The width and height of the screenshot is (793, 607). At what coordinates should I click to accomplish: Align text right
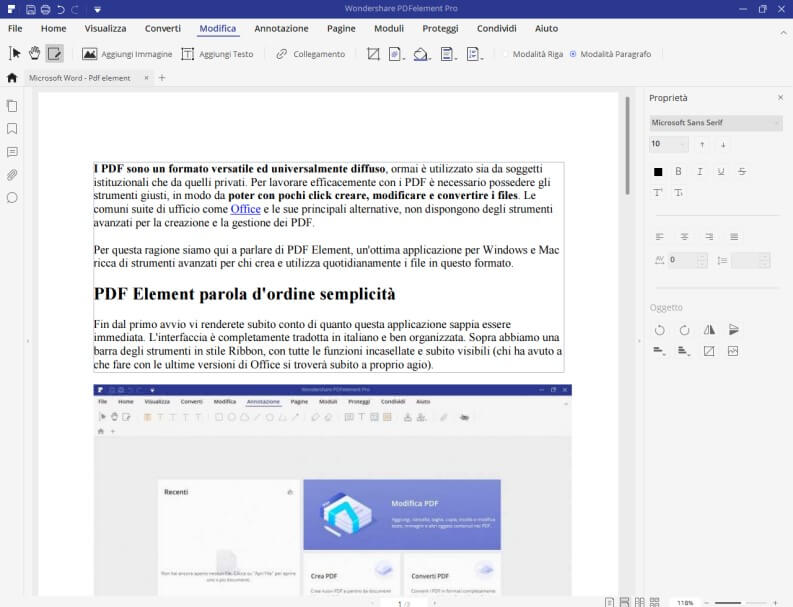click(709, 237)
